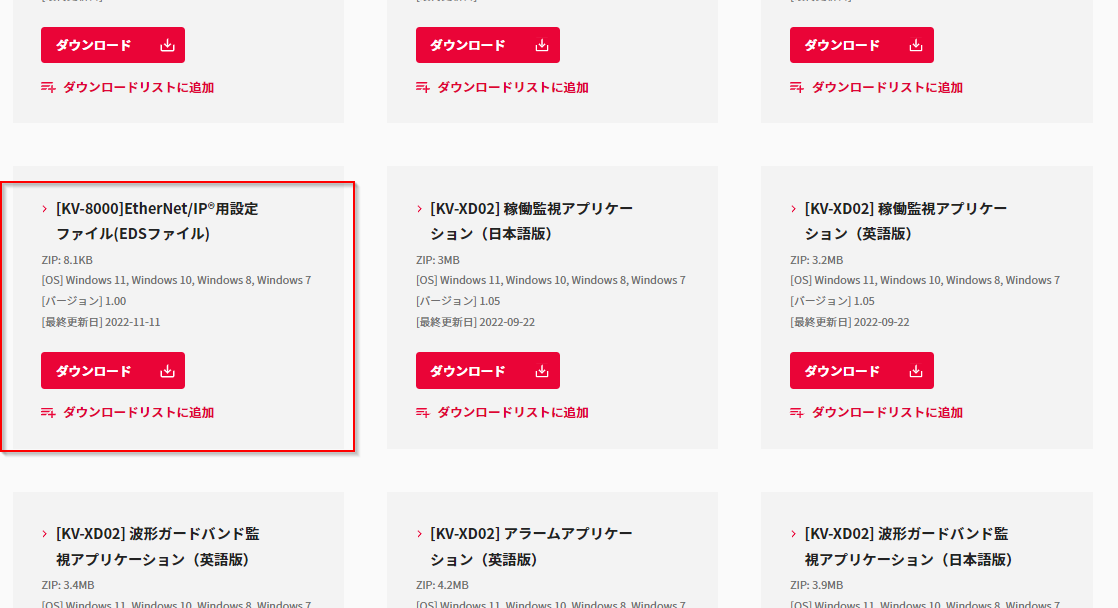Click date 2022-09-22 under 稼働監視アプリケーション 英語版
Screen dimensions: 1118x608
tap(849, 322)
